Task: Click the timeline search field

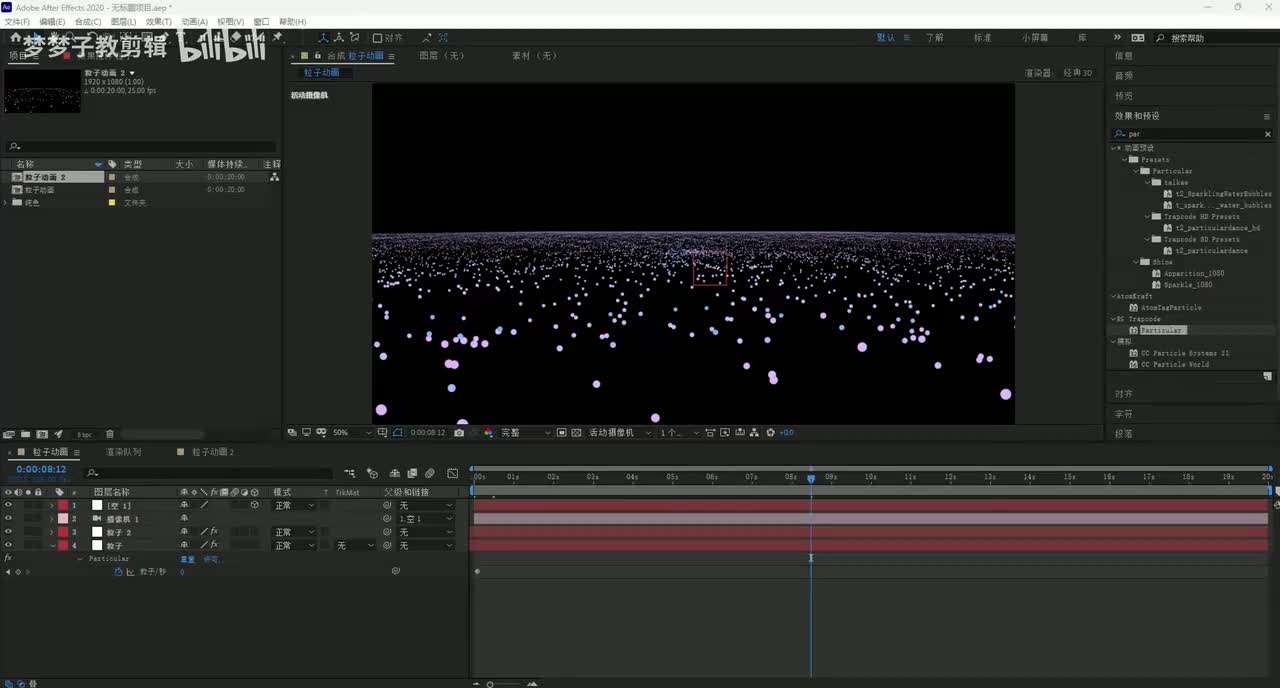Action: [210, 473]
